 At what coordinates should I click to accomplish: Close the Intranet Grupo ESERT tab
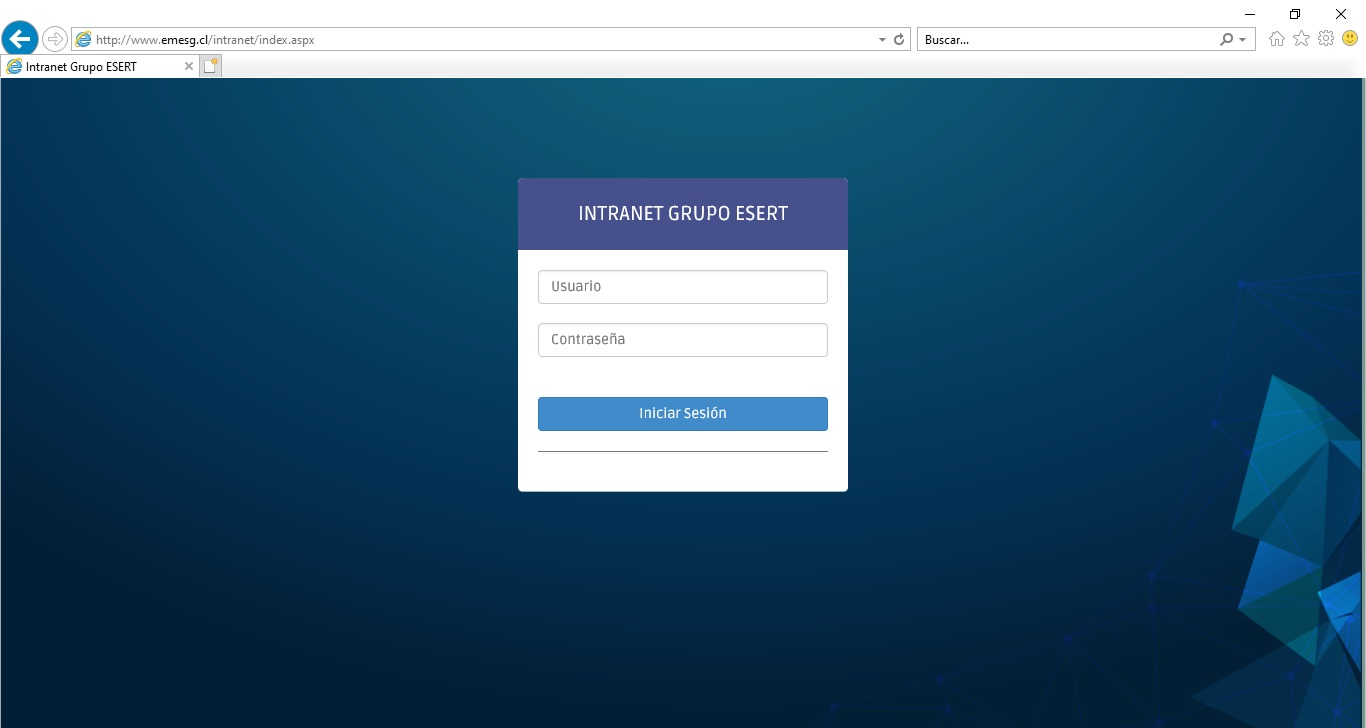[x=189, y=66]
